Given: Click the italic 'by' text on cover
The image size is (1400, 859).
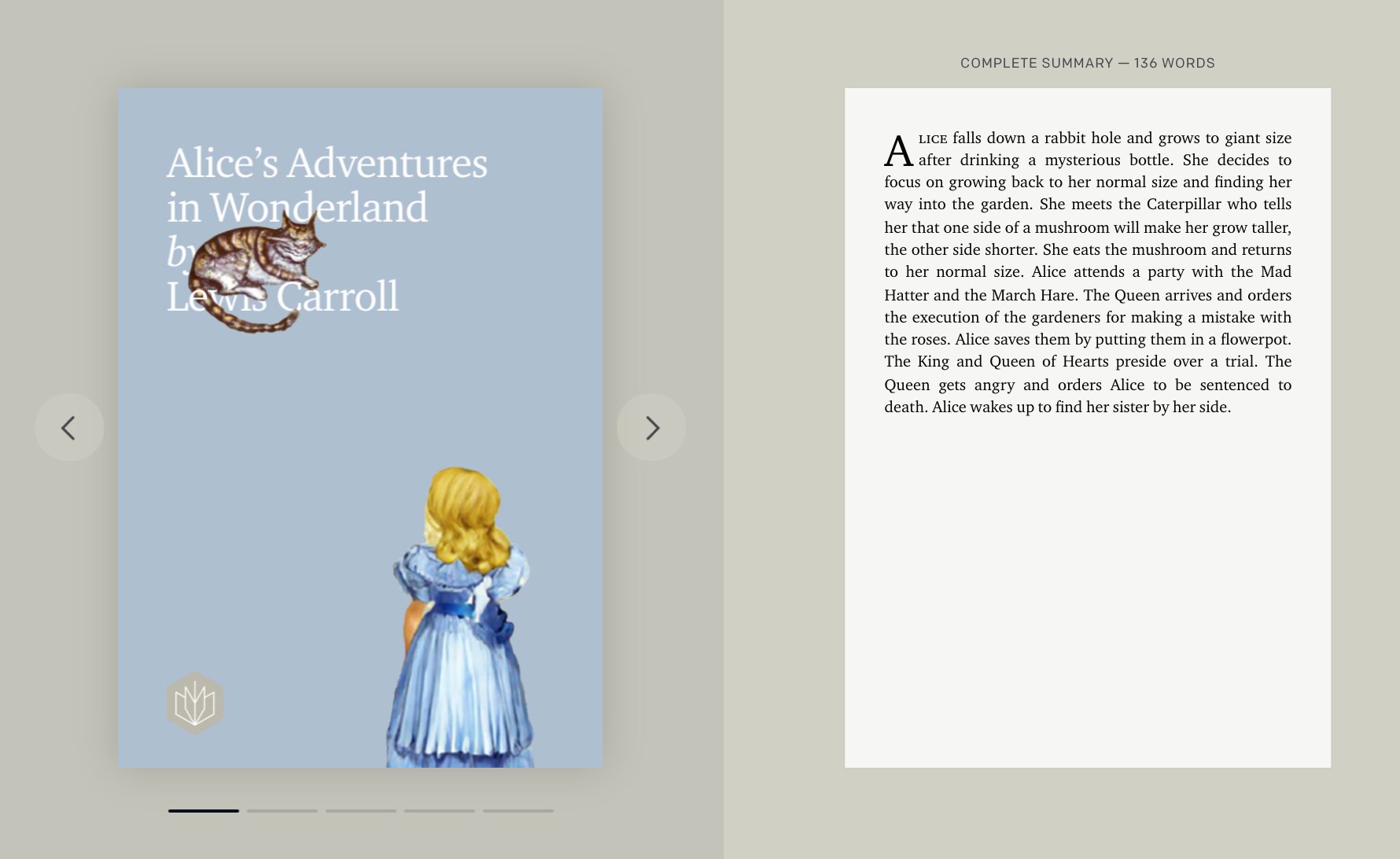Looking at the screenshot, I should (178, 252).
